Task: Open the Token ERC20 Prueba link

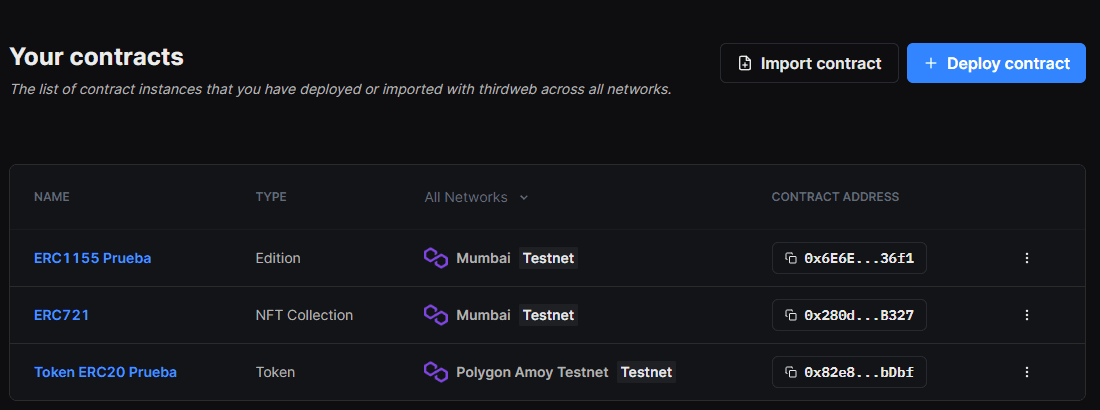Action: click(105, 372)
